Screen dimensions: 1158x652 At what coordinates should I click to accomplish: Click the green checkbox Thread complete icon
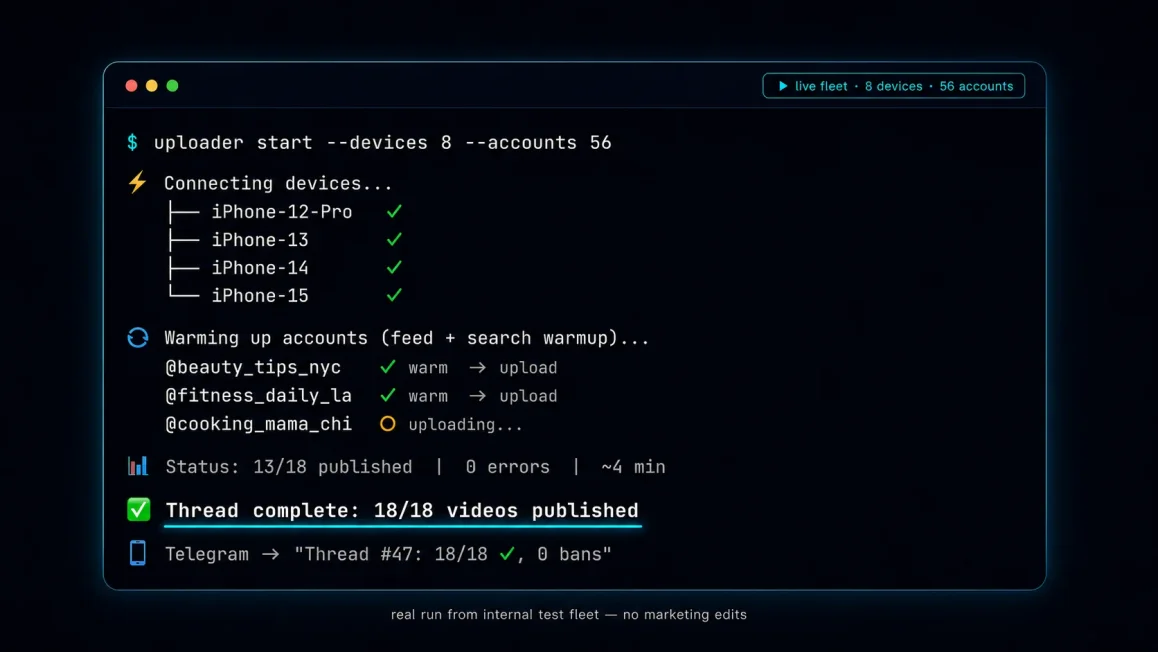tap(138, 509)
